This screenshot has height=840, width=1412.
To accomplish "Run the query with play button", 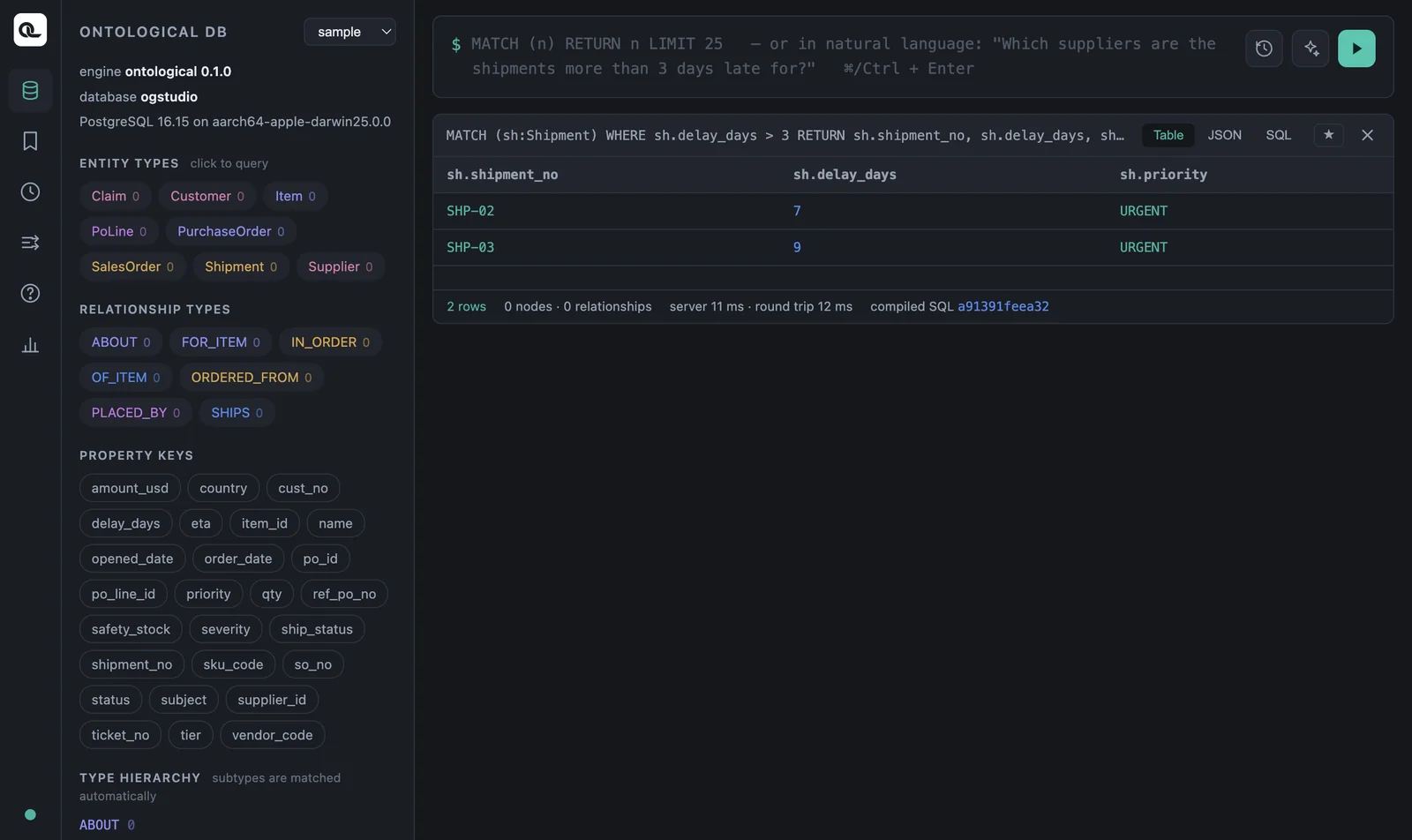I will point(1356,49).
